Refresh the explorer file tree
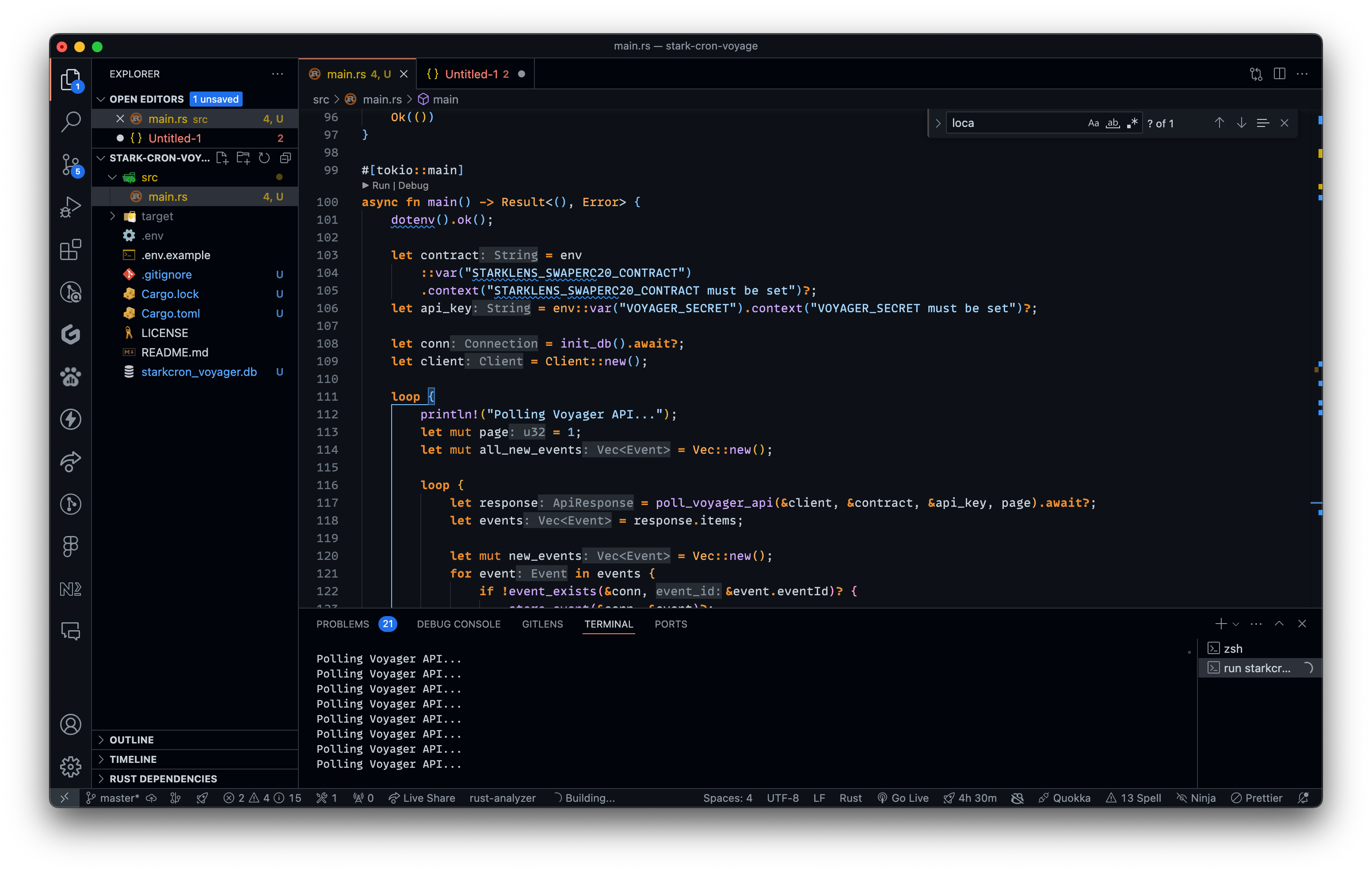 (264, 158)
